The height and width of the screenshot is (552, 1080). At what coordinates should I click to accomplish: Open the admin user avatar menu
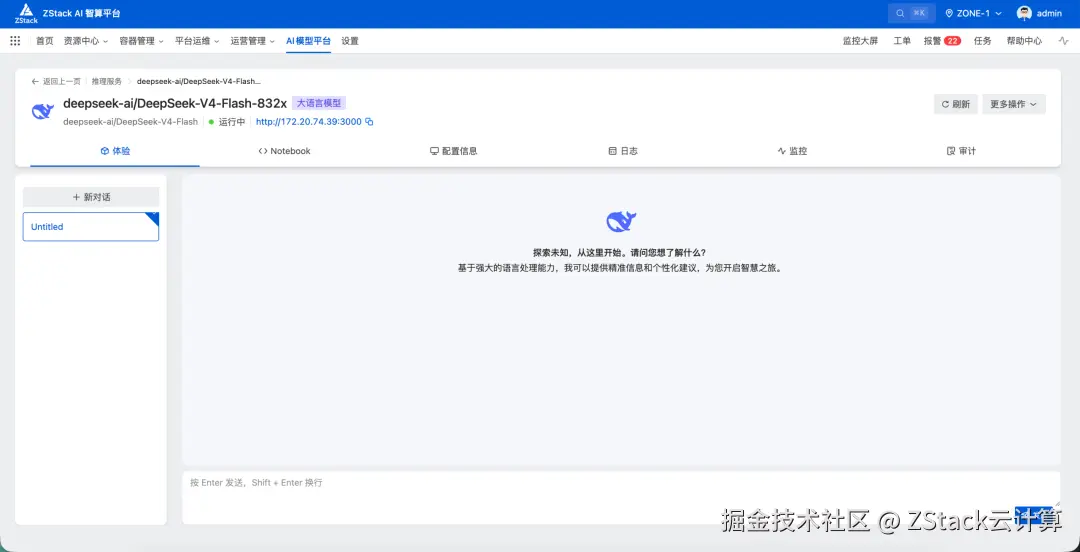[1024, 13]
